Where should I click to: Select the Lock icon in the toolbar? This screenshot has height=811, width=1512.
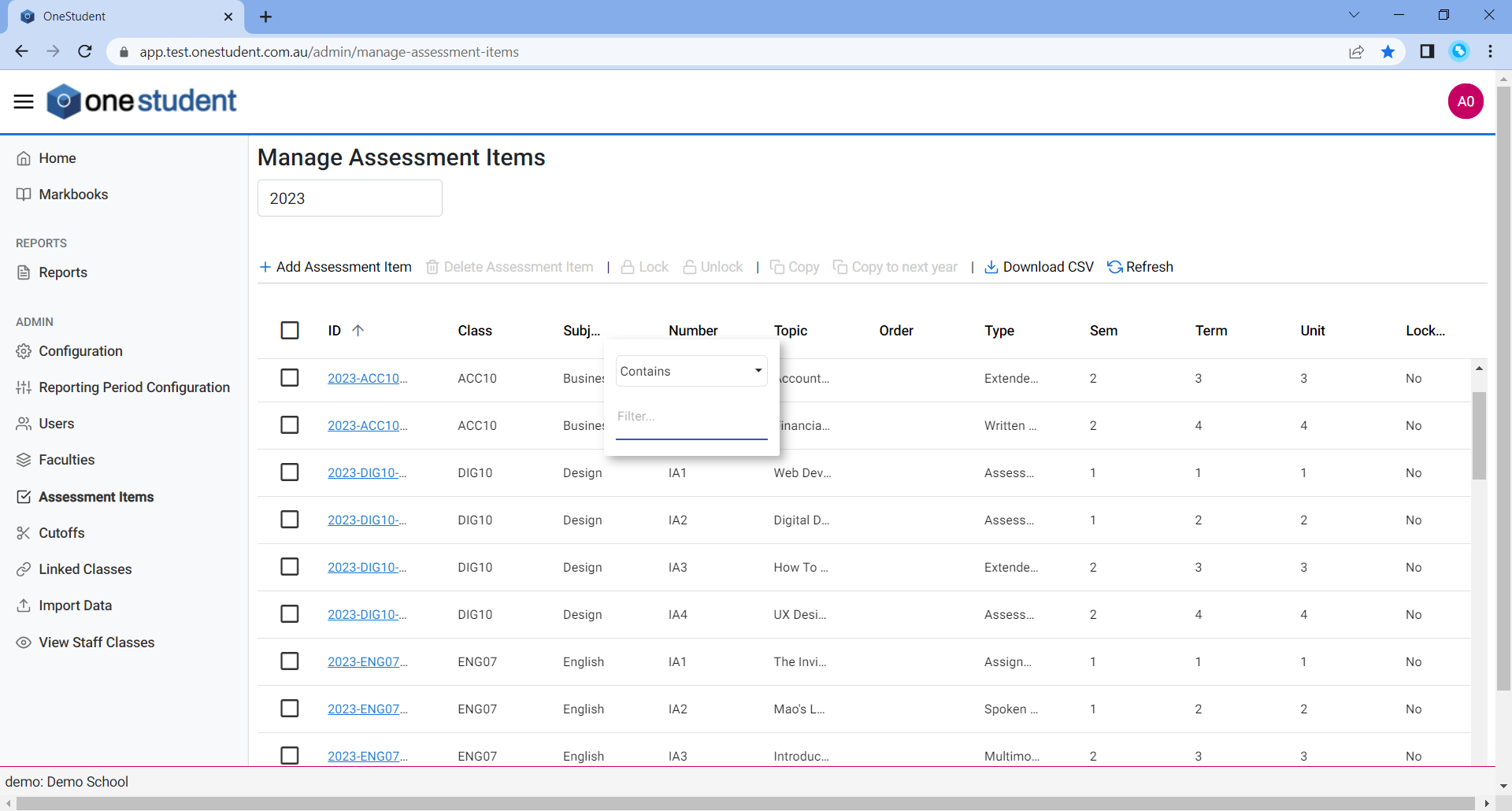[x=628, y=267]
